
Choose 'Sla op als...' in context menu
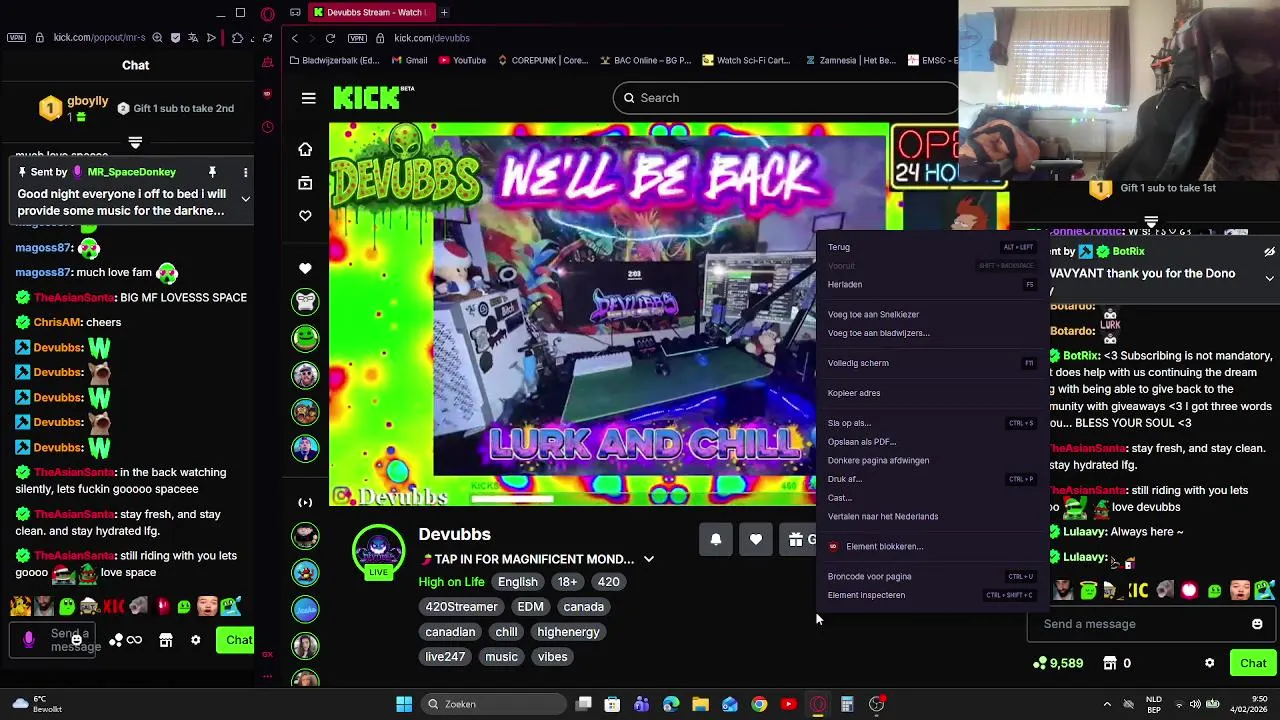click(x=930, y=423)
